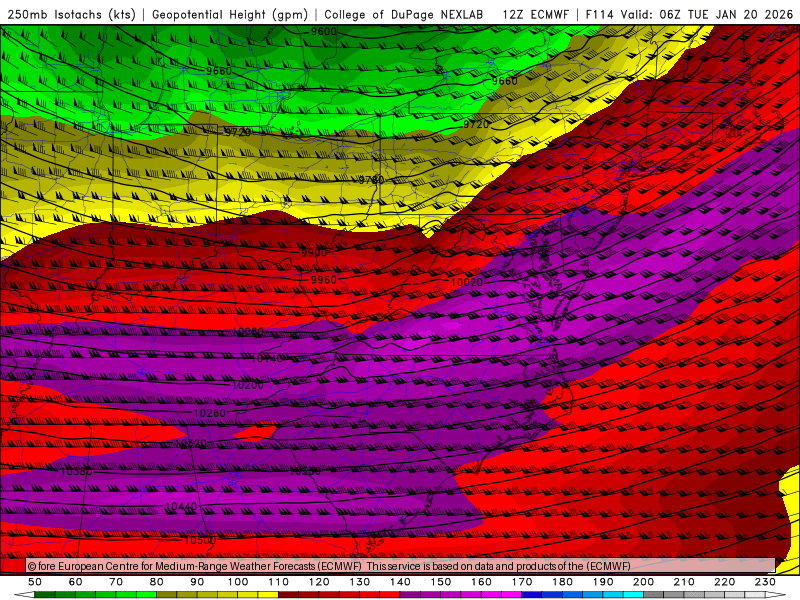Click the 50 knots color scale label

coord(35,582)
